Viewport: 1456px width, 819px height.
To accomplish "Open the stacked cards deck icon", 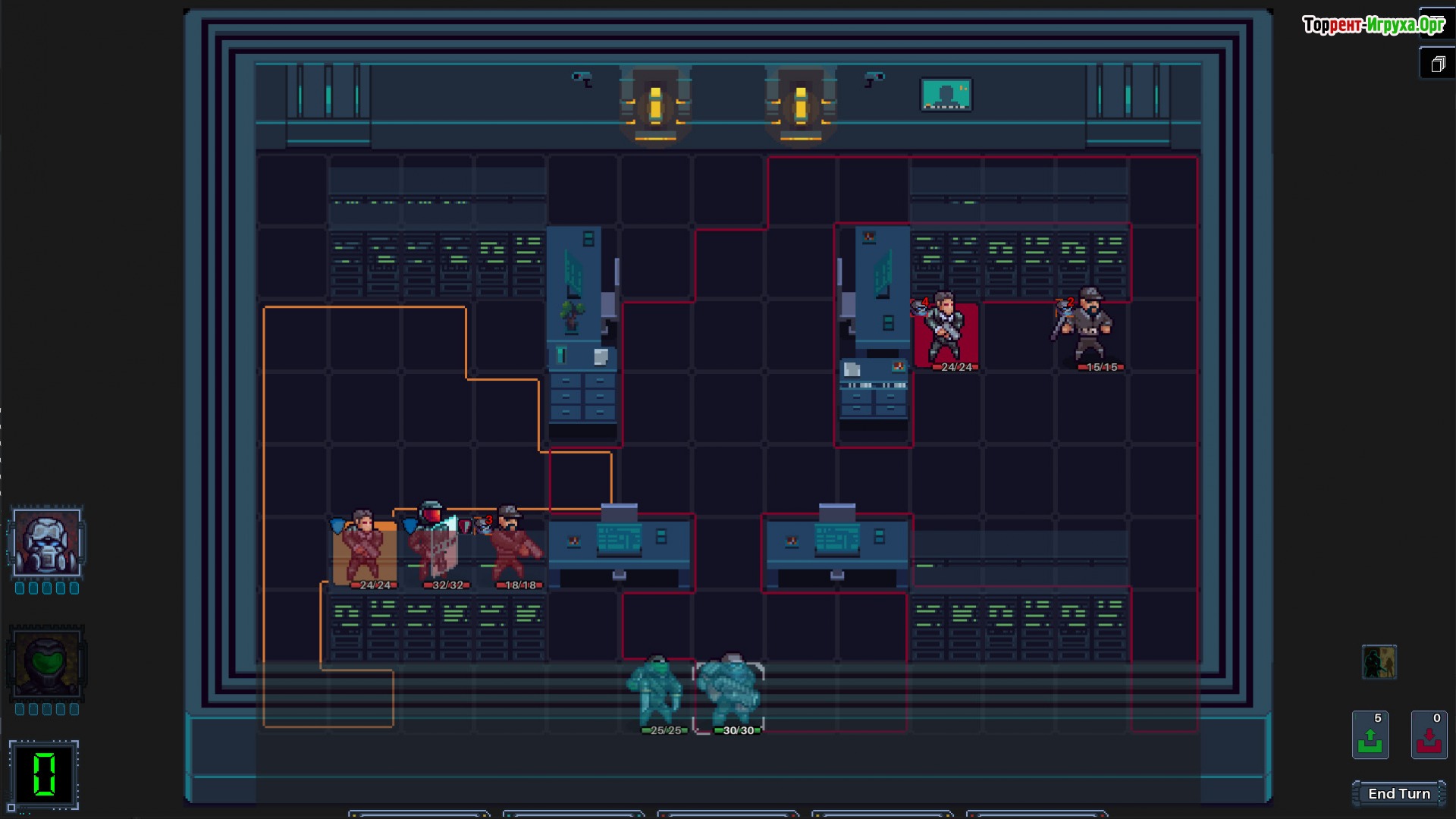I will [1438, 64].
